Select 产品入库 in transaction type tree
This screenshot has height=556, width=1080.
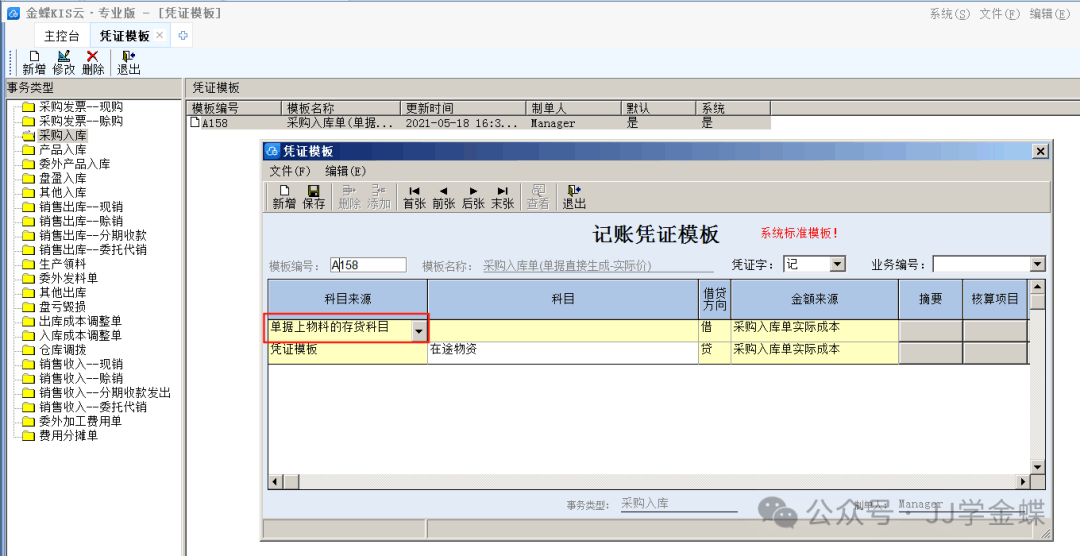point(62,149)
